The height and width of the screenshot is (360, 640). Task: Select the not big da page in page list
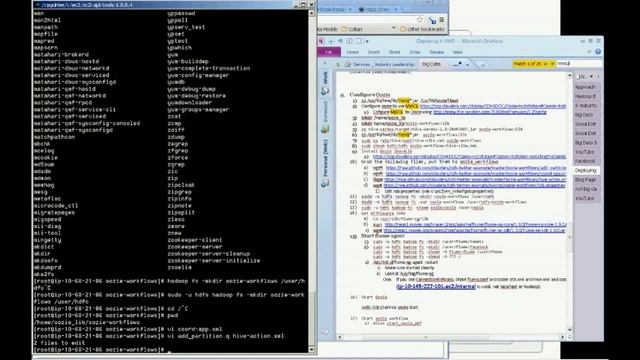tap(586, 189)
